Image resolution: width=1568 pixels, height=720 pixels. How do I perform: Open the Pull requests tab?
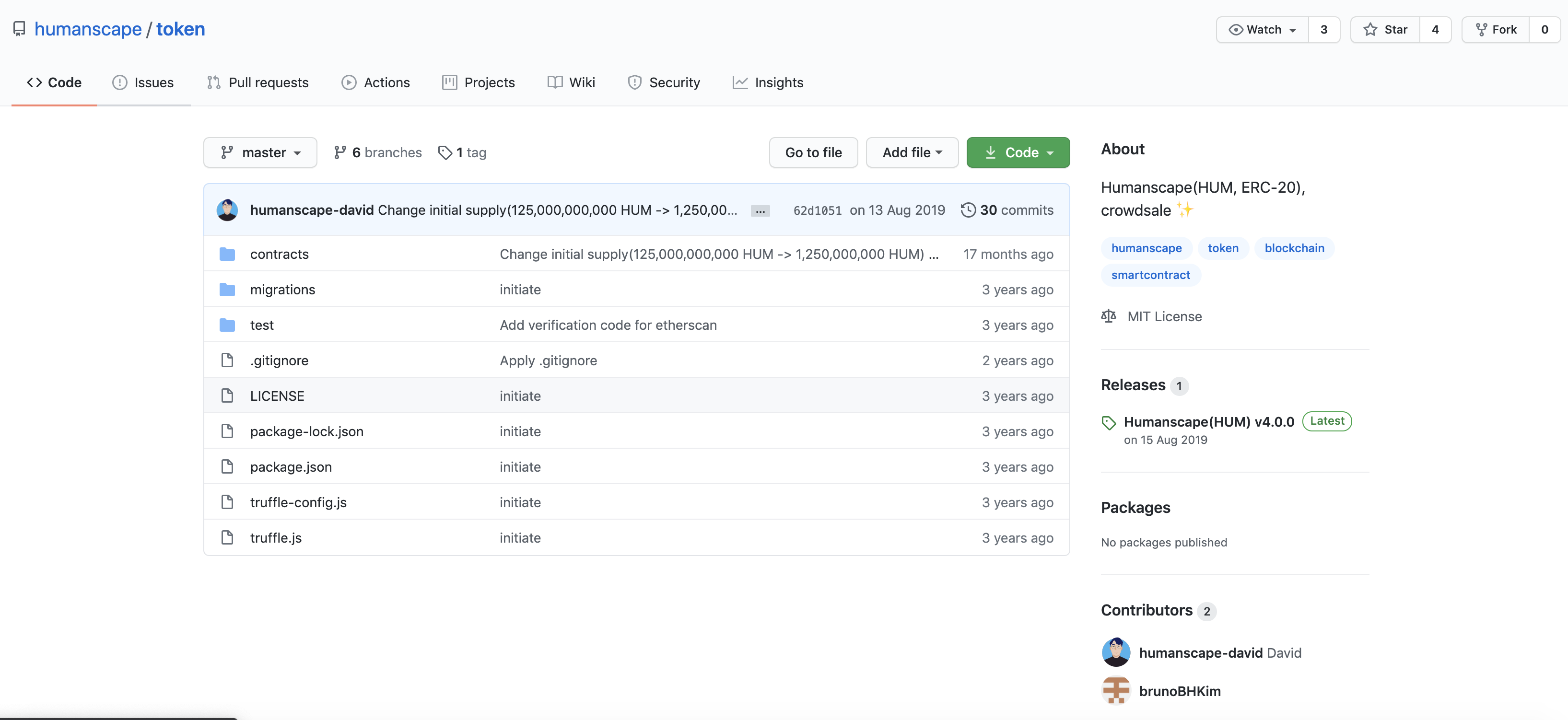pyautogui.click(x=257, y=82)
